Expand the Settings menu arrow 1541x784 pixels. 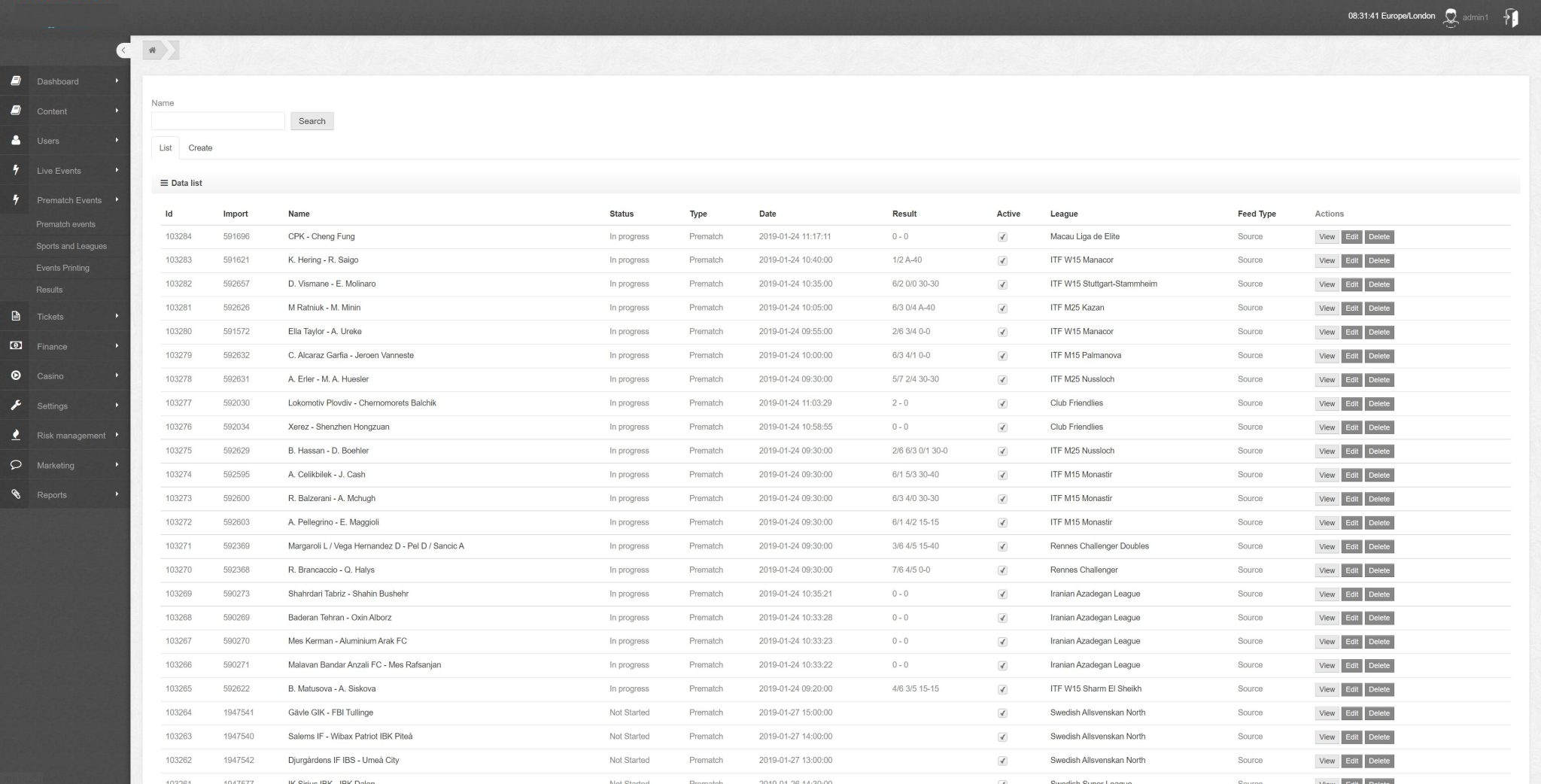point(117,405)
